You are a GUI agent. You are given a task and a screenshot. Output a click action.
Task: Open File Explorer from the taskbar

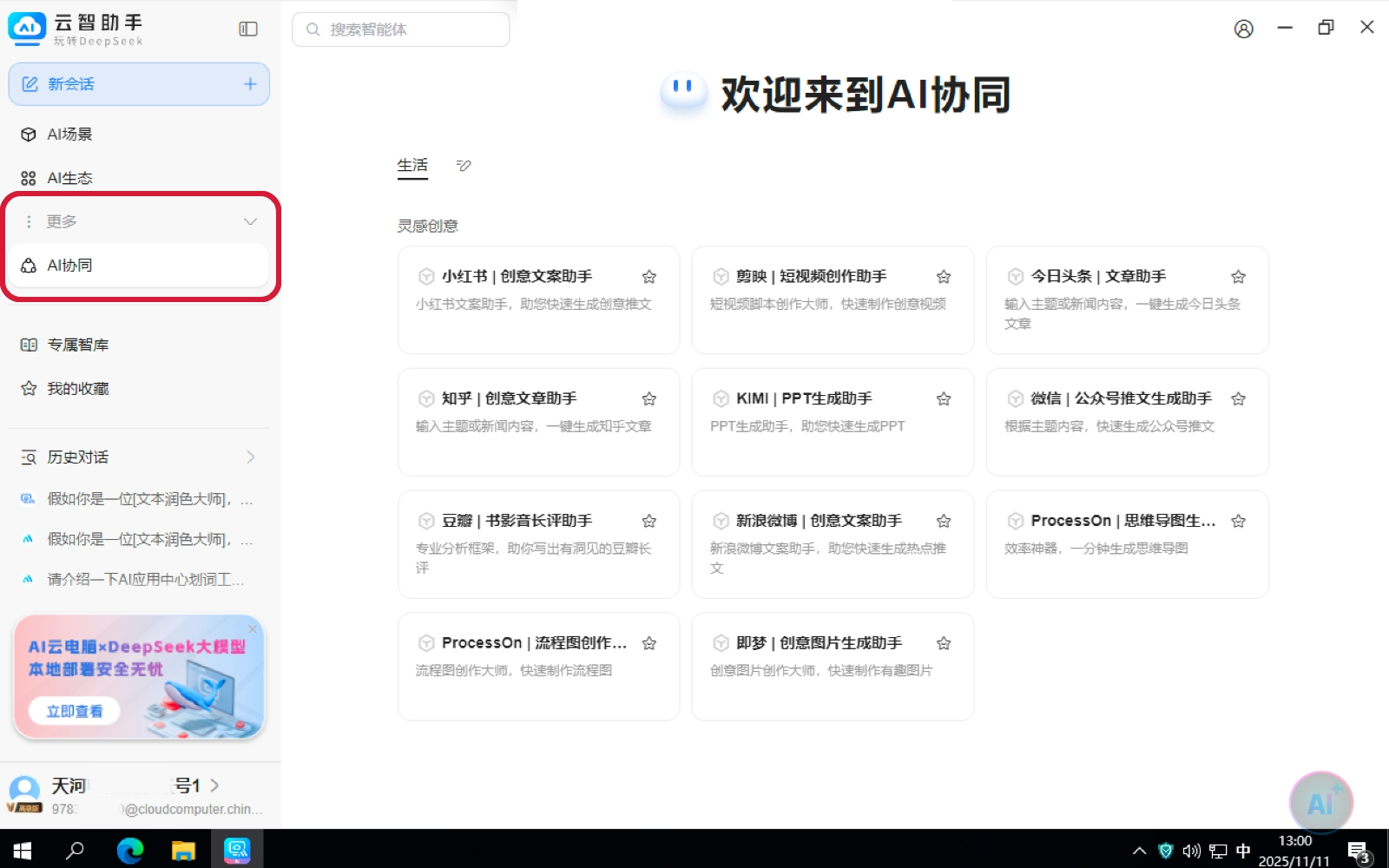[183, 851]
